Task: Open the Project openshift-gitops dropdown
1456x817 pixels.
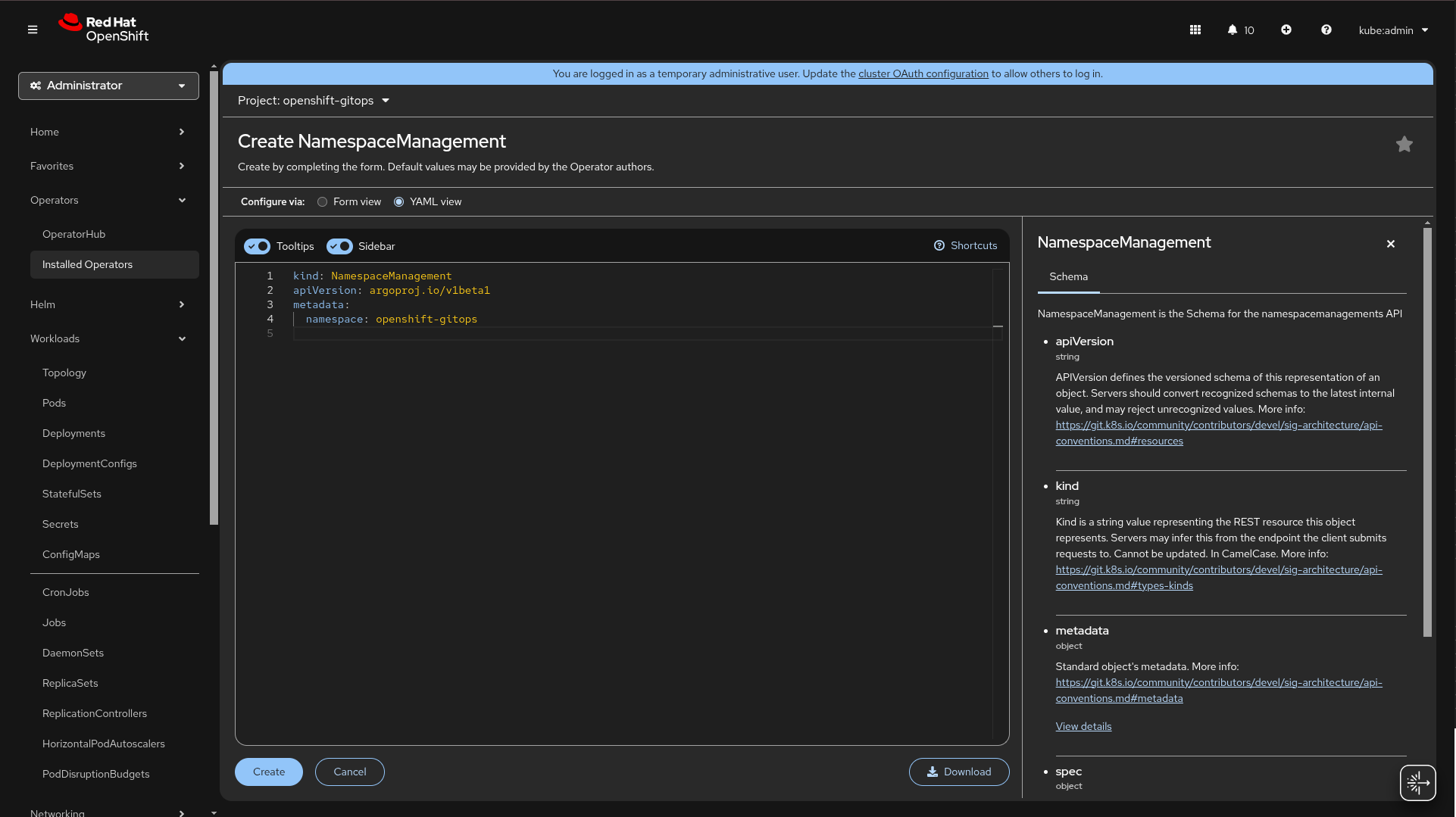Action: coord(314,100)
